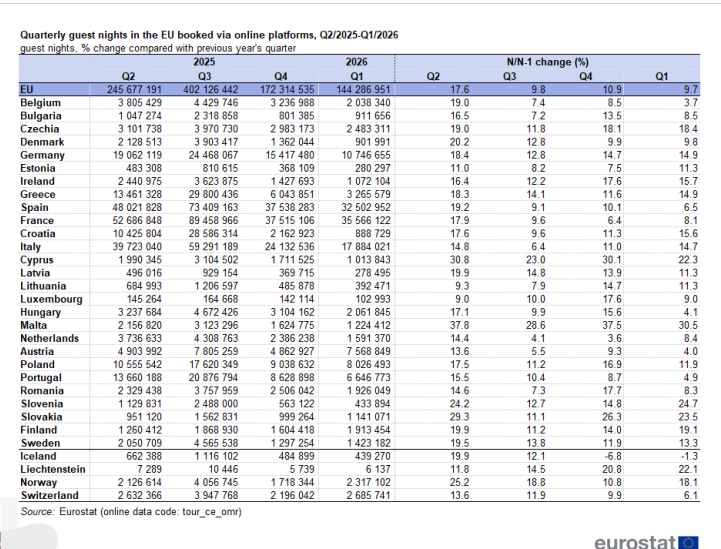Screen dimensions: 721x549
Task: Click the 2026 Q1 column header
Action: pyautogui.click(x=357, y=76)
